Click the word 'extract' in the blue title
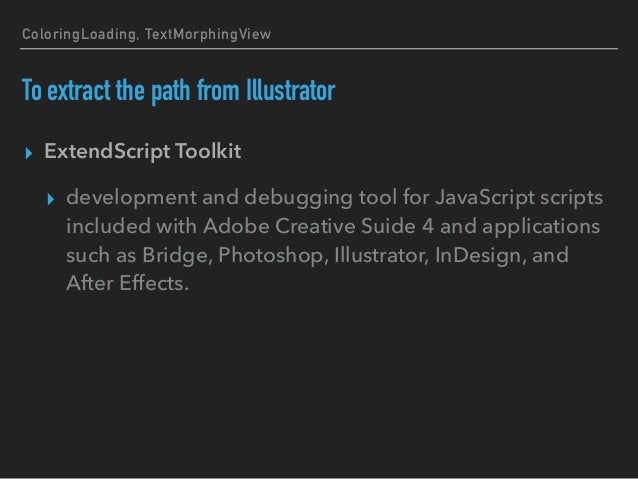The height and width of the screenshot is (479, 638). [79, 90]
